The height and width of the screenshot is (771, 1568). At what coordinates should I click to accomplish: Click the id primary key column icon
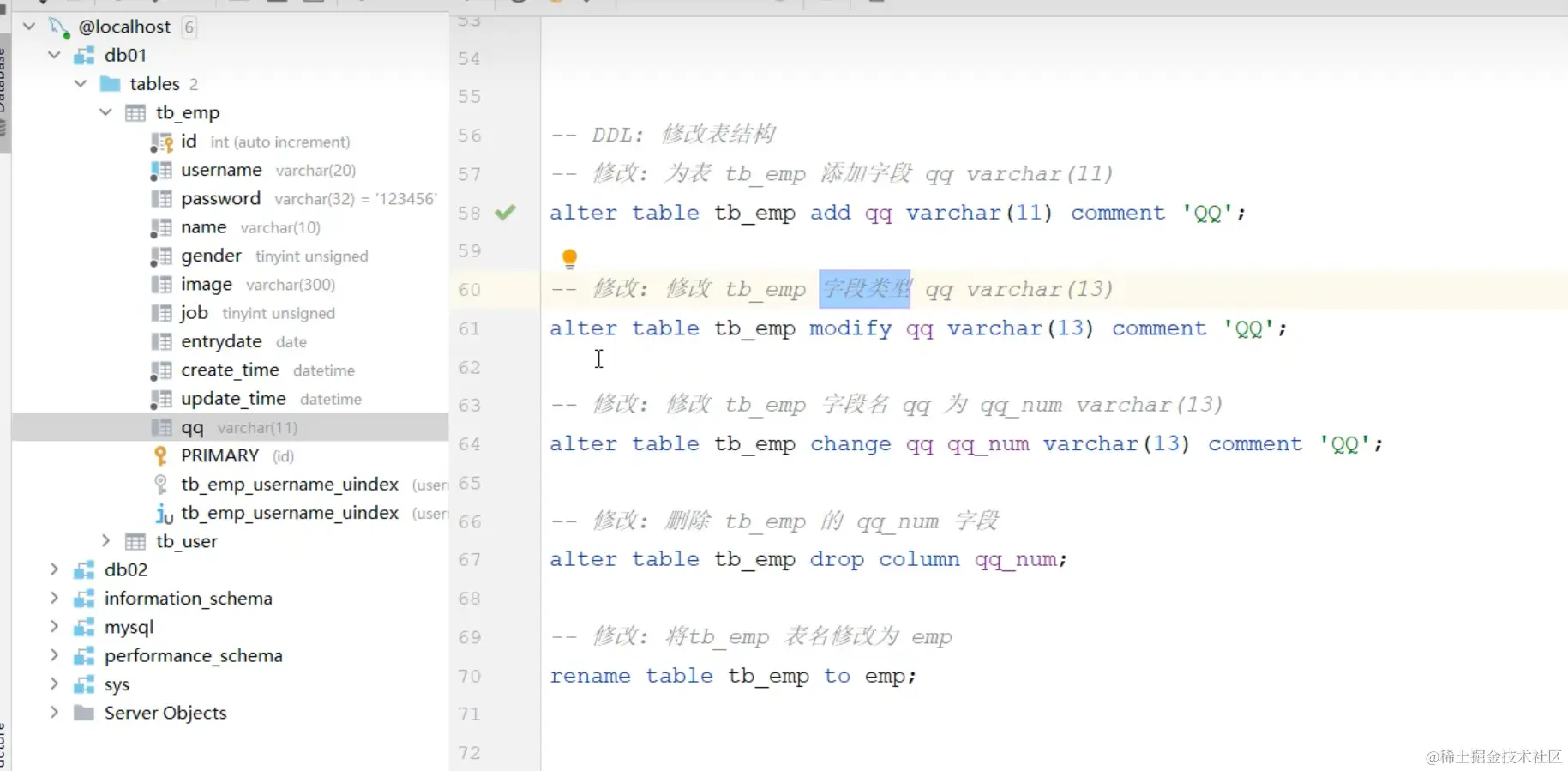click(x=161, y=142)
